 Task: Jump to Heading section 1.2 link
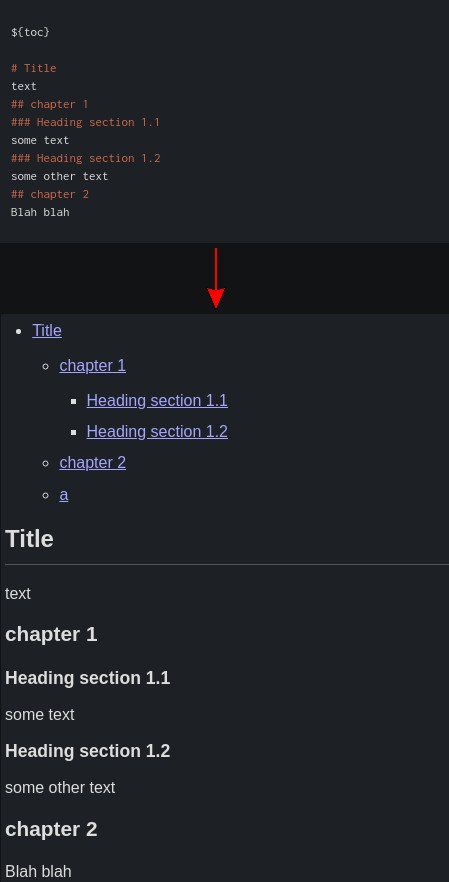coord(157,431)
